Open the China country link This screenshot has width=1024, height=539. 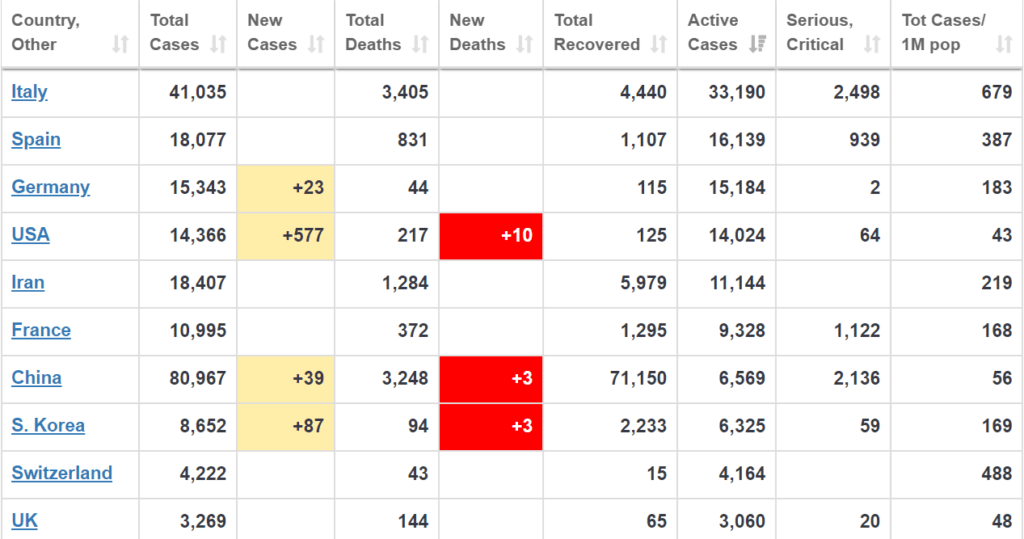click(37, 378)
